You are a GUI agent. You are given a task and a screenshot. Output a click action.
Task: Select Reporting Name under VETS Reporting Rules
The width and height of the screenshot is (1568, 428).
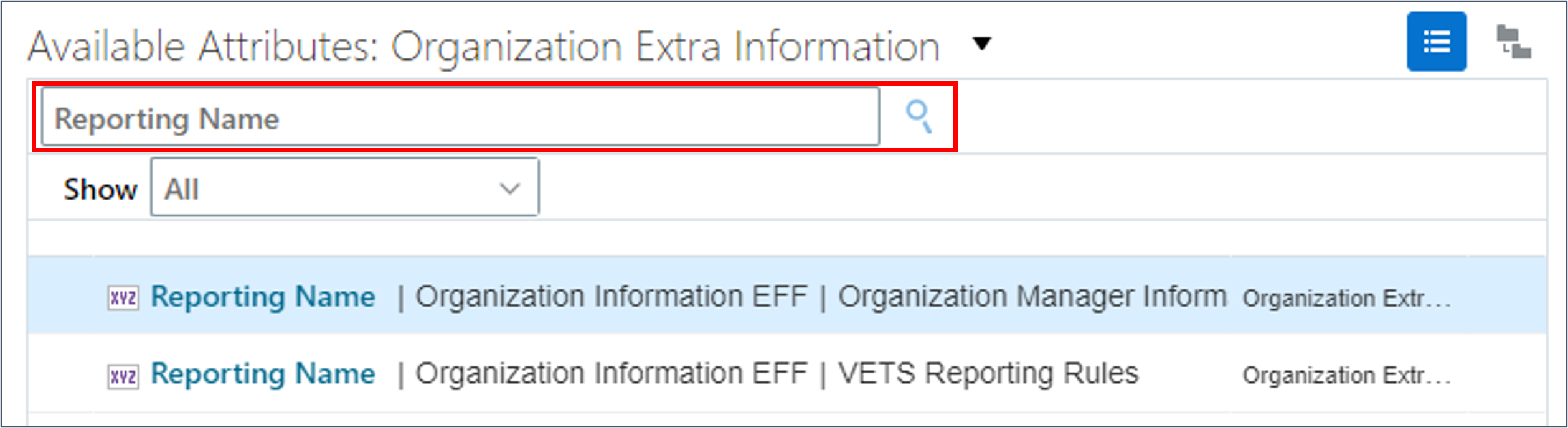[x=263, y=374]
